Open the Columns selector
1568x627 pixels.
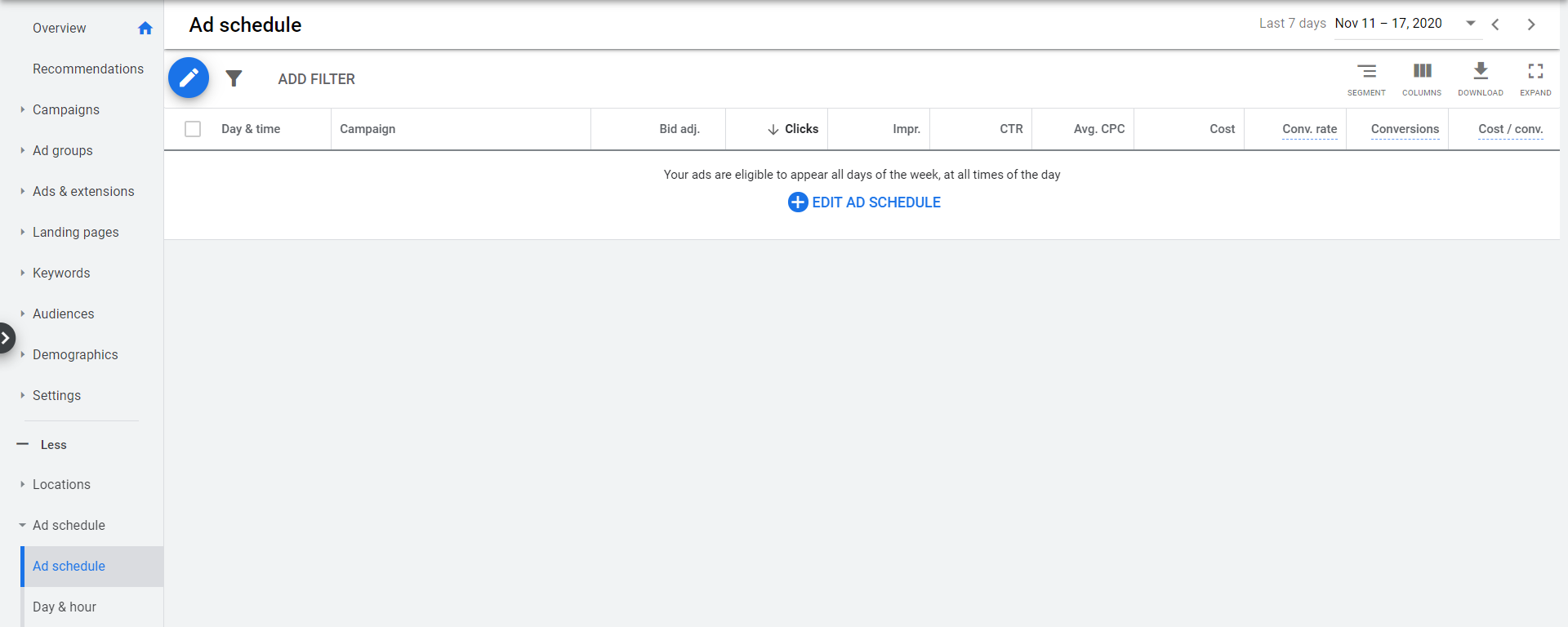pyautogui.click(x=1422, y=78)
